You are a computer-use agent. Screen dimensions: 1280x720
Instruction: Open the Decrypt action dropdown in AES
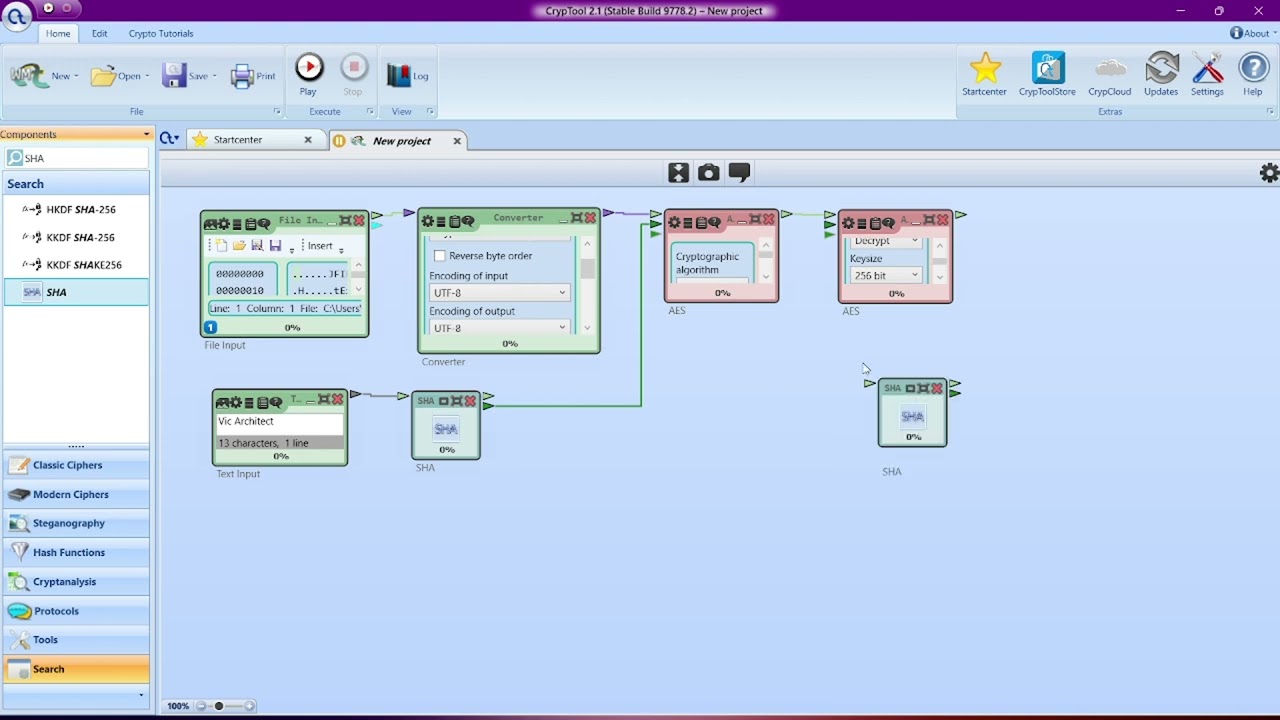pos(885,241)
